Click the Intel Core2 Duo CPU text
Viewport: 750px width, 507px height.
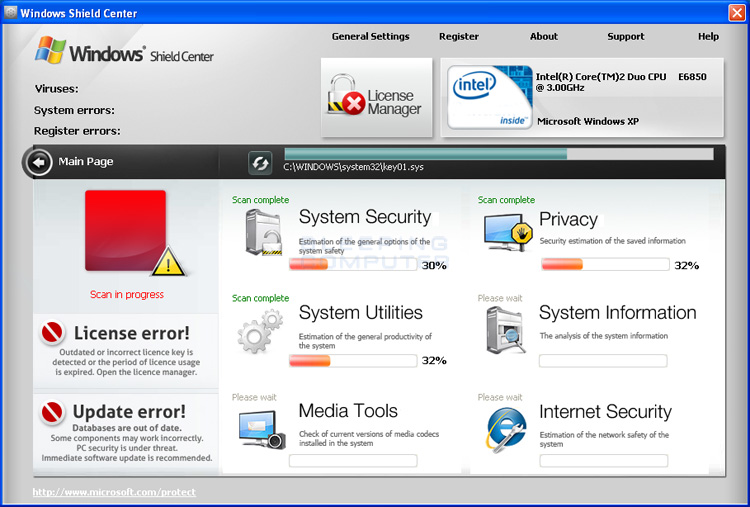click(x=621, y=82)
